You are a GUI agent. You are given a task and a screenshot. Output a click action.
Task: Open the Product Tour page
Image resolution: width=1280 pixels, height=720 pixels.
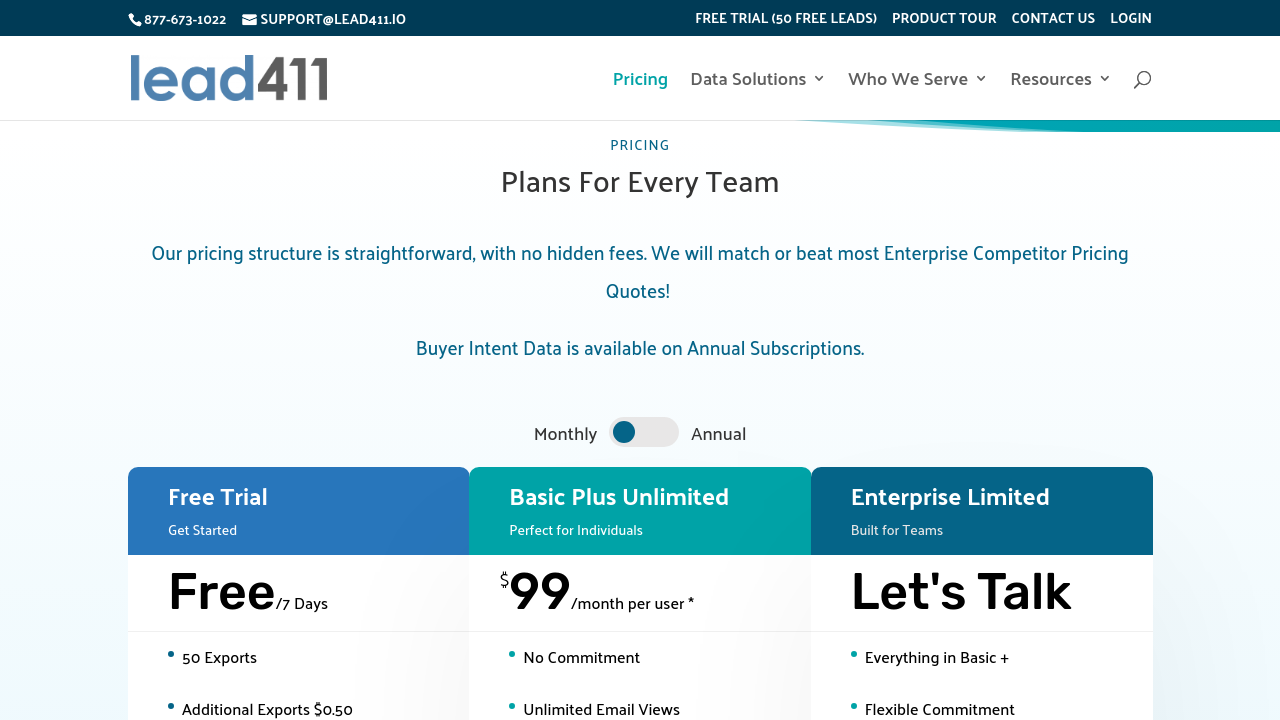[944, 18]
